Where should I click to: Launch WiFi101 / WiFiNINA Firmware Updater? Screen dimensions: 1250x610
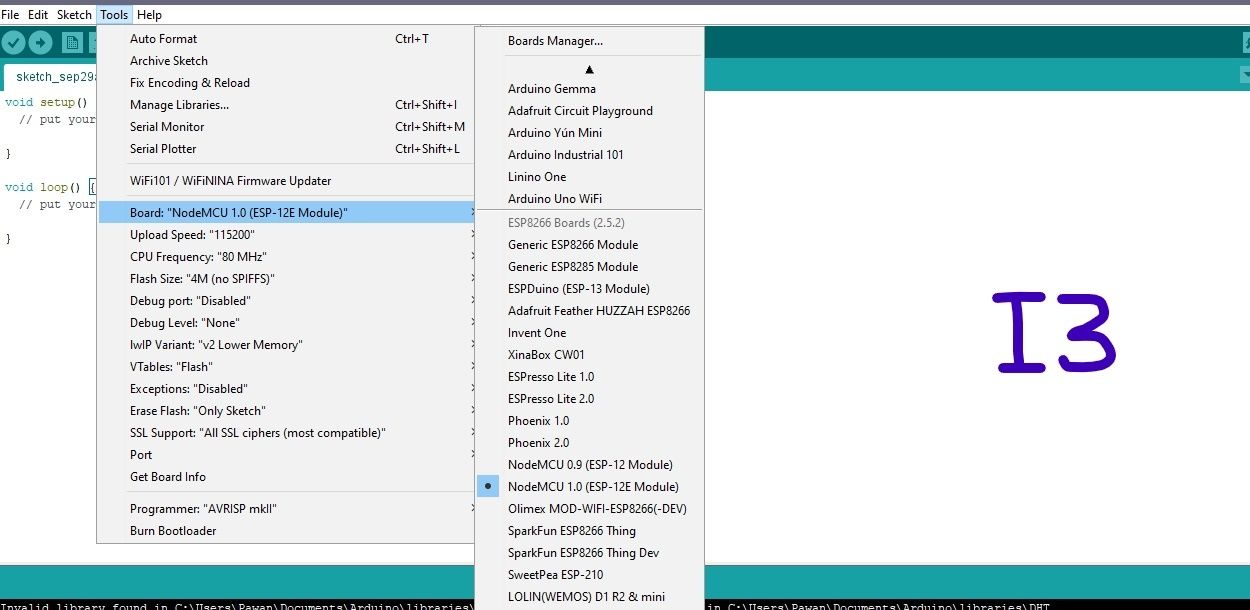pos(224,180)
